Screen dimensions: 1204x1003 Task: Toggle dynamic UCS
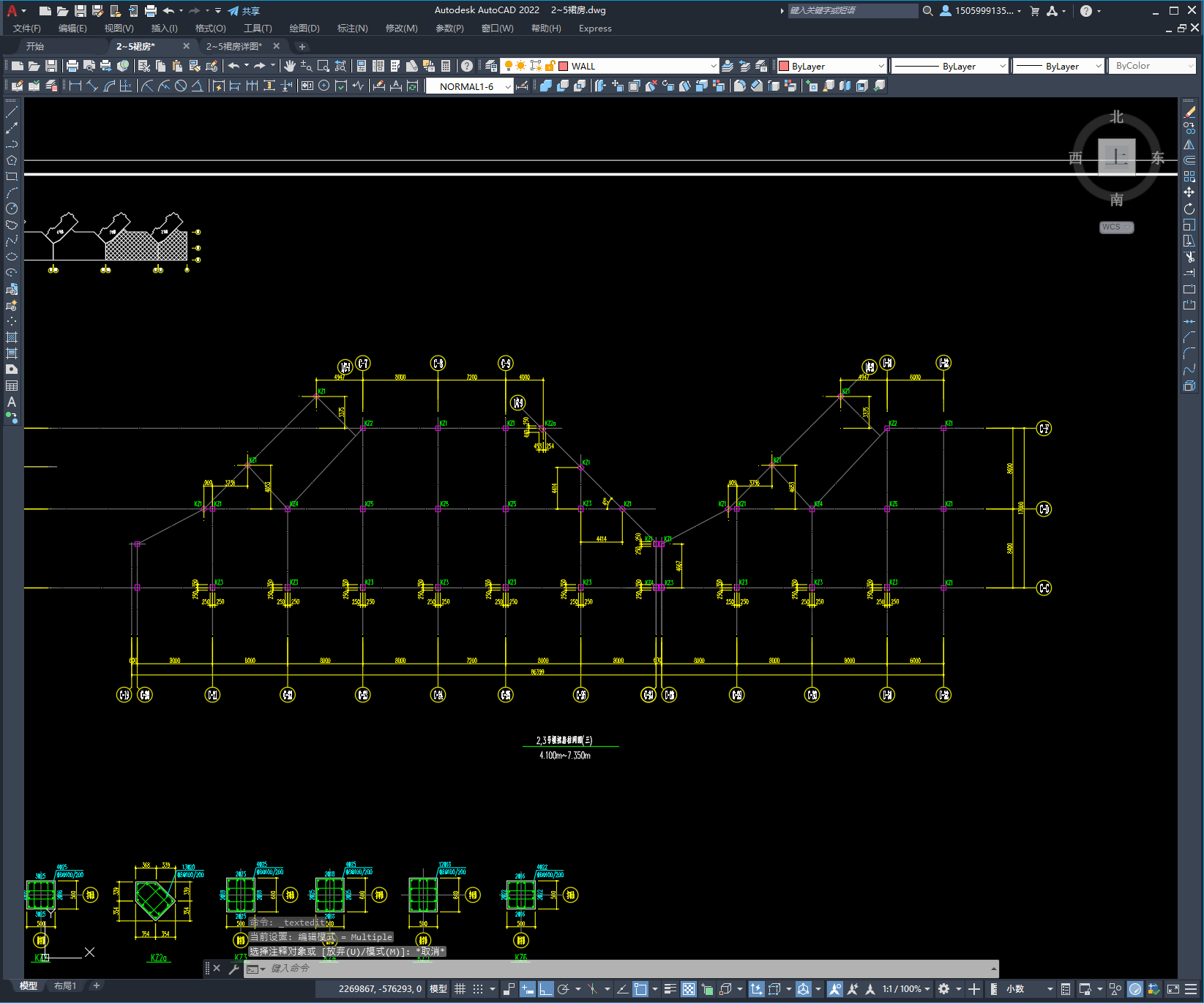point(756,989)
